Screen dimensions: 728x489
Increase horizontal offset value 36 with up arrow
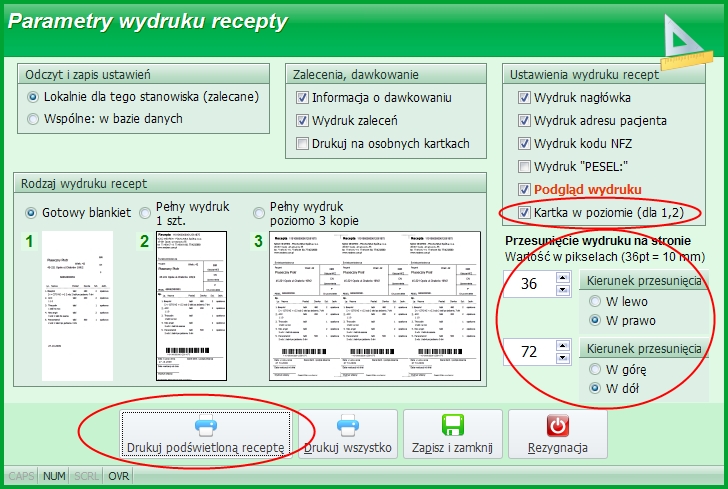pyautogui.click(x=563, y=278)
